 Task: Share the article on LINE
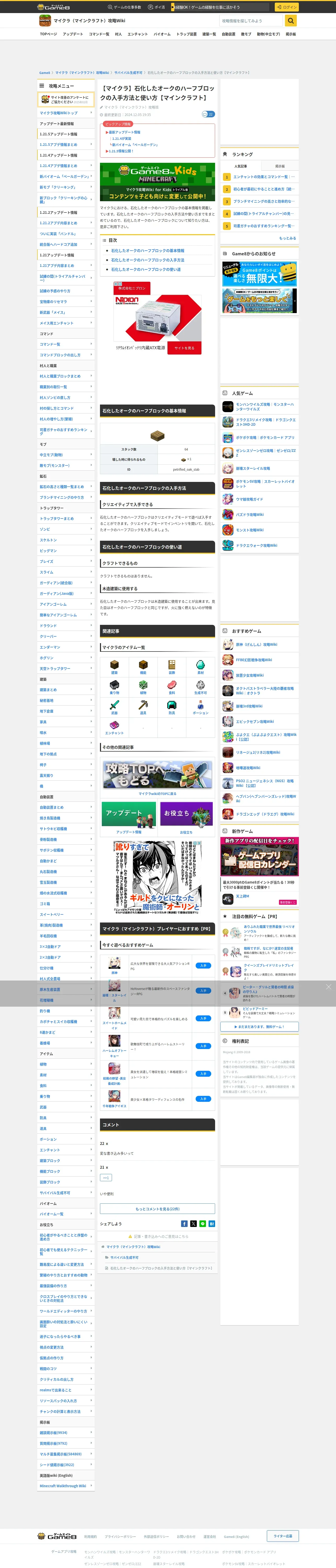tap(203, 1224)
